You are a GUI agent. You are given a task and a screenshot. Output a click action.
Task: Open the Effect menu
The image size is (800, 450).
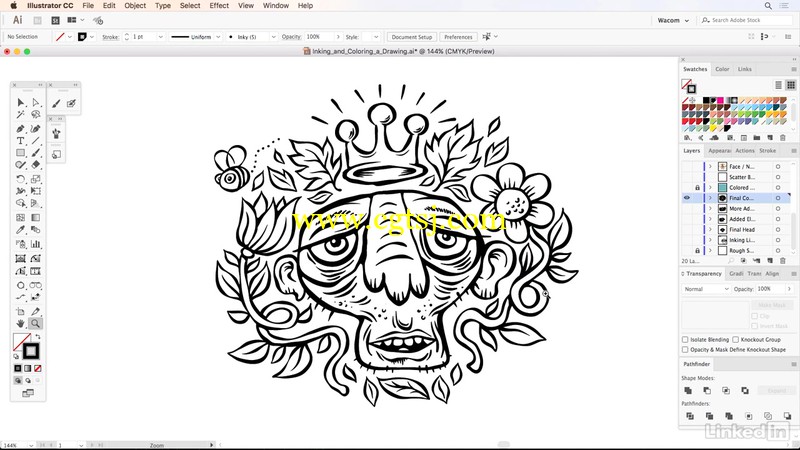219,6
